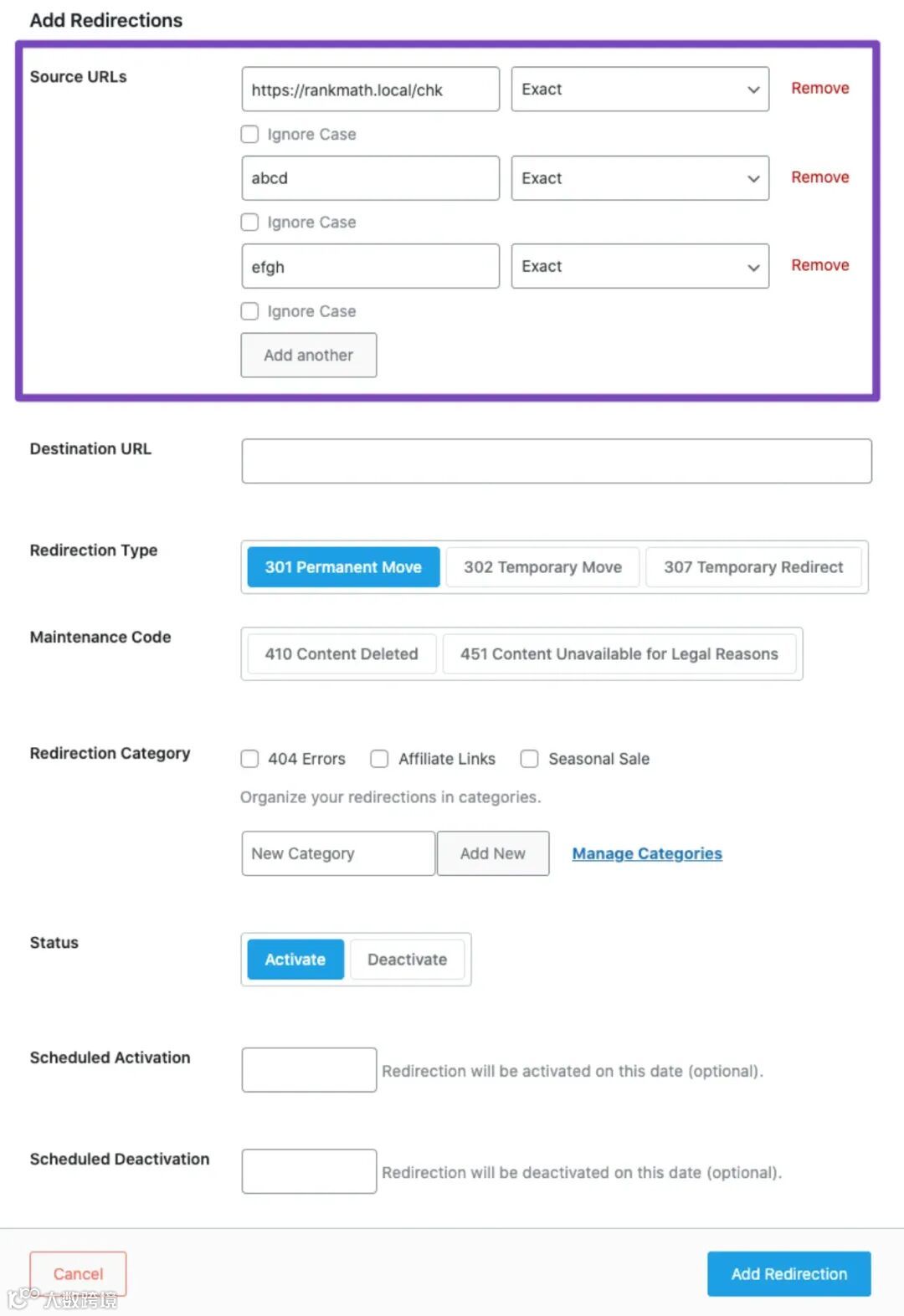Click the Destination URL field

pos(556,461)
